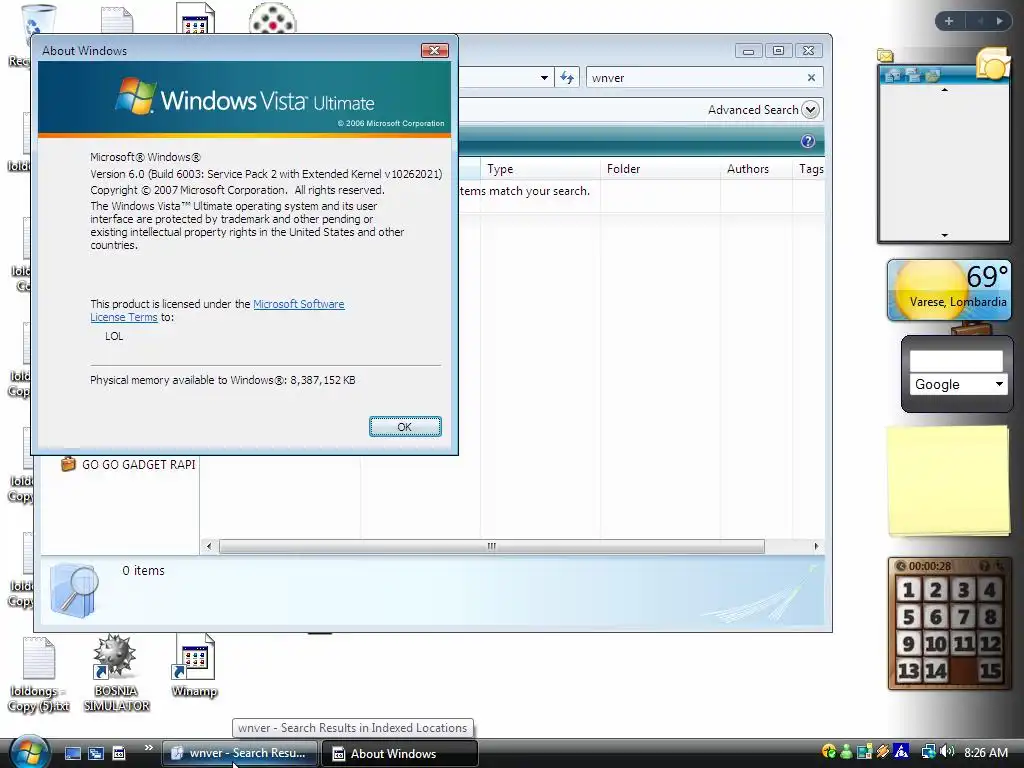Click second icon in mail gadget header
The width and height of the screenshot is (1024, 768).
[914, 75]
